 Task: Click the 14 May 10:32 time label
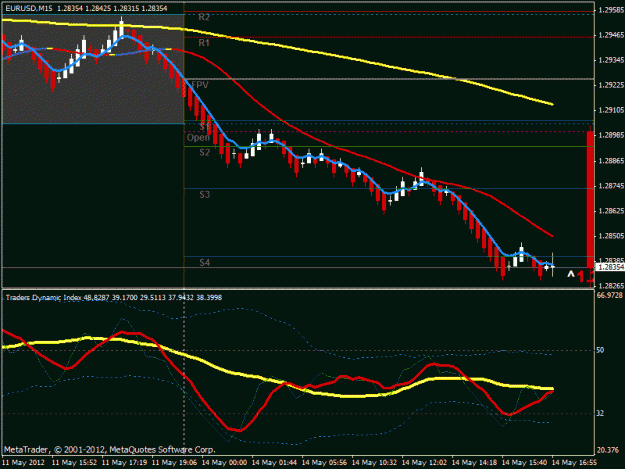pos(375,463)
